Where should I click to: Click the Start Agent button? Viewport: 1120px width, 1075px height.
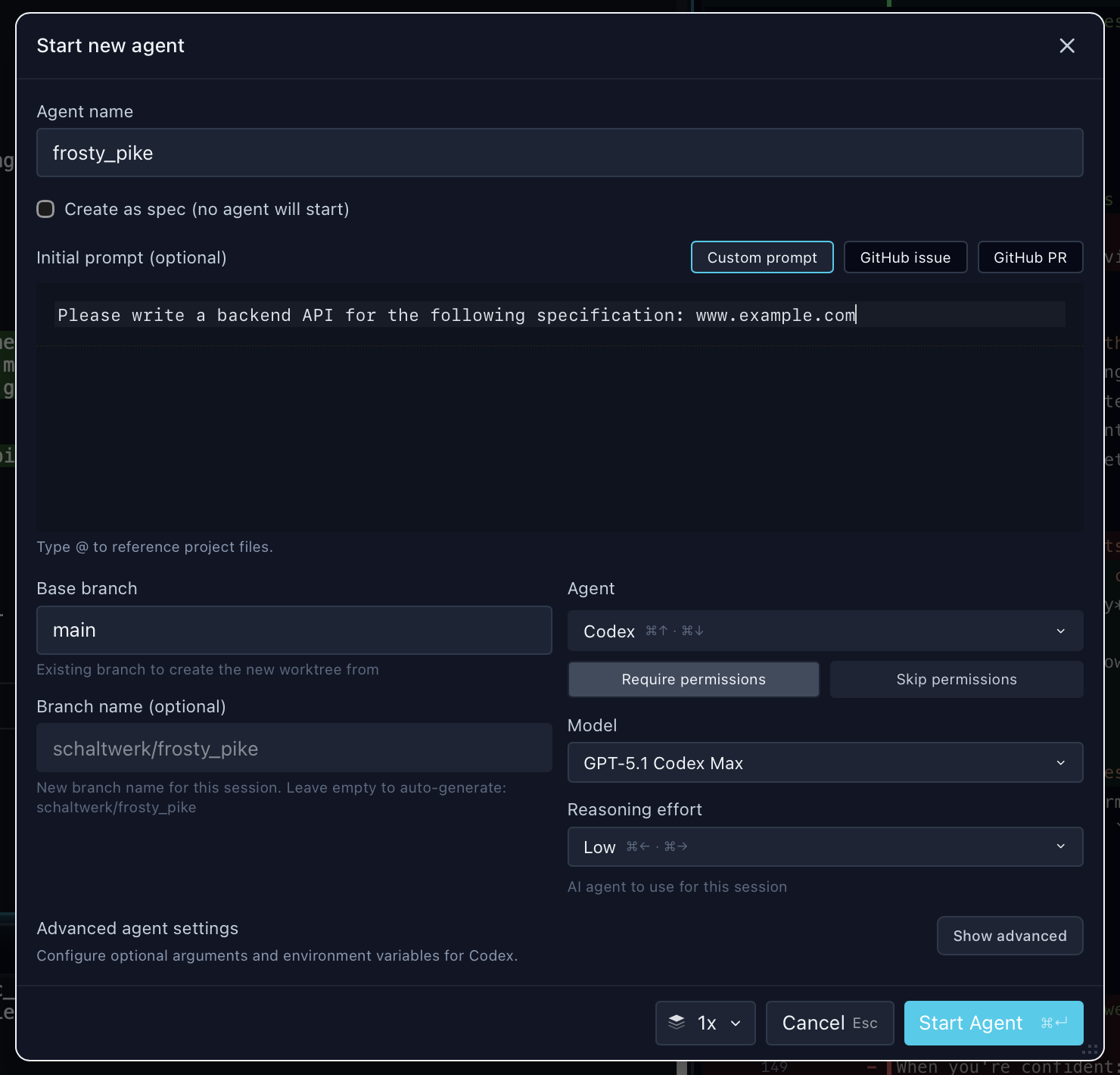click(x=992, y=1023)
